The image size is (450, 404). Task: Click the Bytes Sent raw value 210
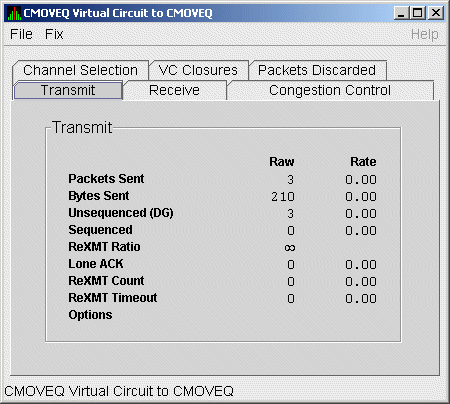(x=283, y=197)
